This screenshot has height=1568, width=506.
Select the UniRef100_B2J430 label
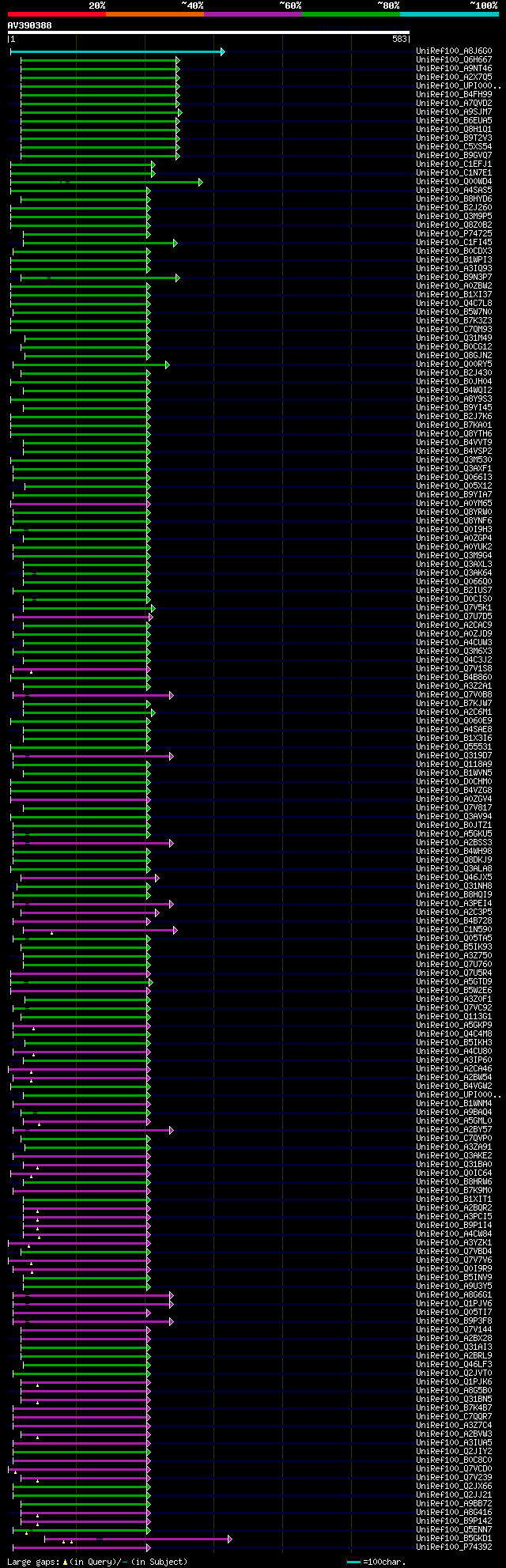click(453, 373)
